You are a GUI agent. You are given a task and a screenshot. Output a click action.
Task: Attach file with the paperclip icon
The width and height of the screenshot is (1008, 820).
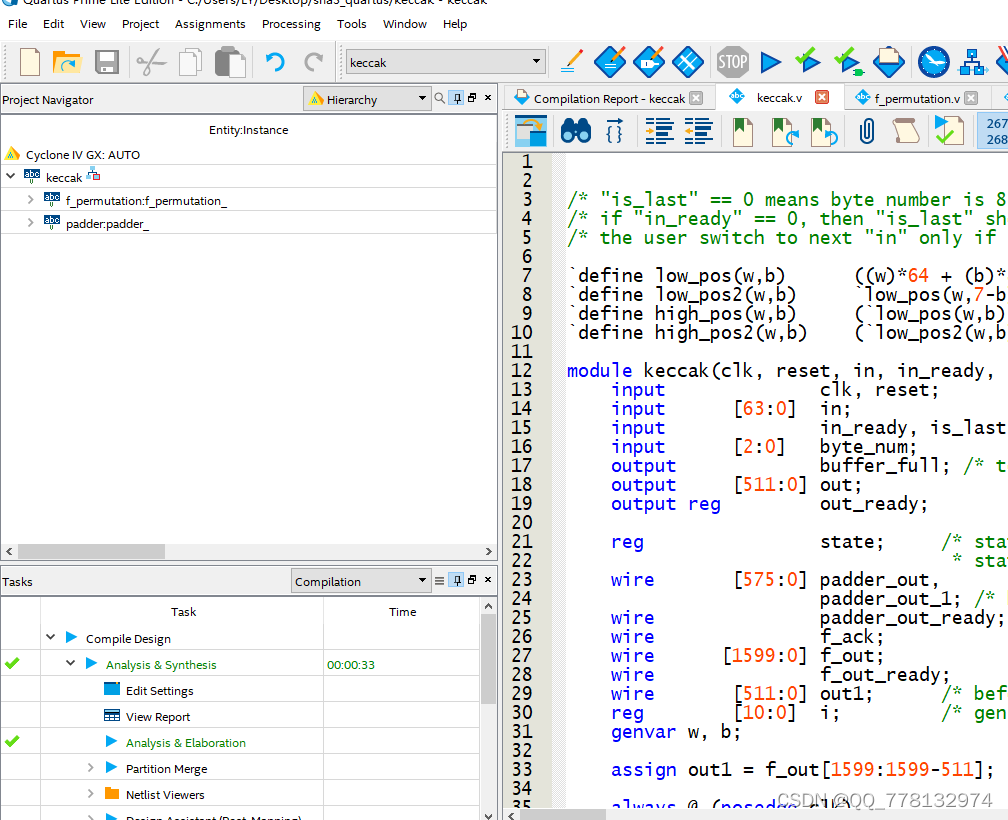(867, 131)
